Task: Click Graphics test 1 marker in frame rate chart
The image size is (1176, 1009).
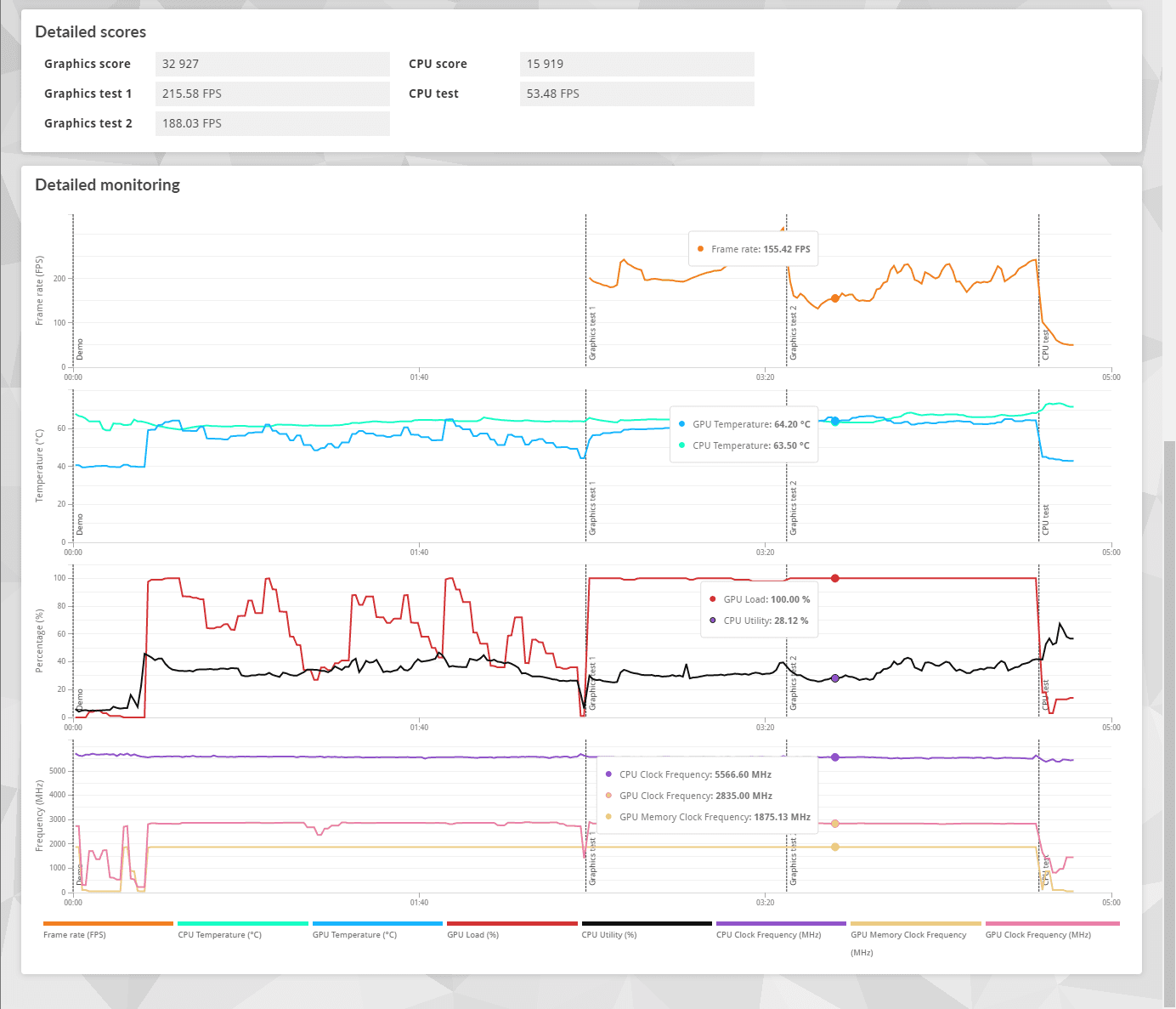Action: (x=592, y=333)
